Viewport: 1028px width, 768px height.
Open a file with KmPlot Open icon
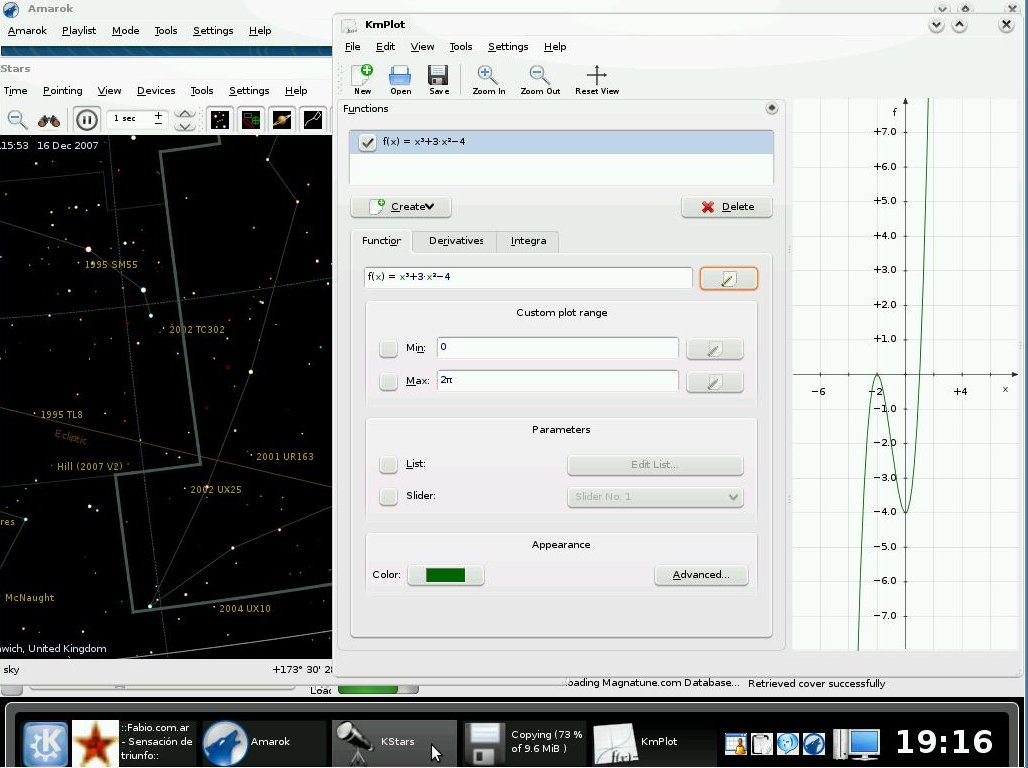[400, 80]
